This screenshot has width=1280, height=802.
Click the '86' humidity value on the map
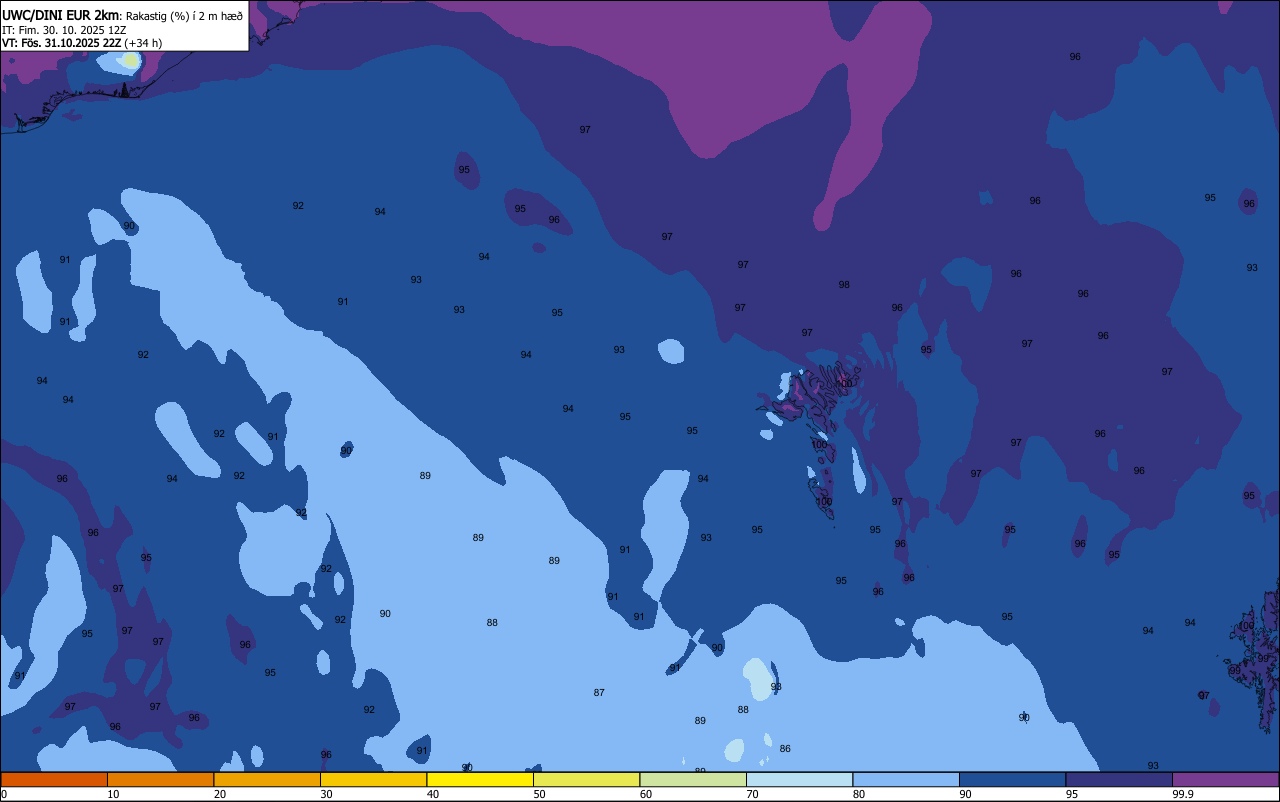tap(785, 748)
